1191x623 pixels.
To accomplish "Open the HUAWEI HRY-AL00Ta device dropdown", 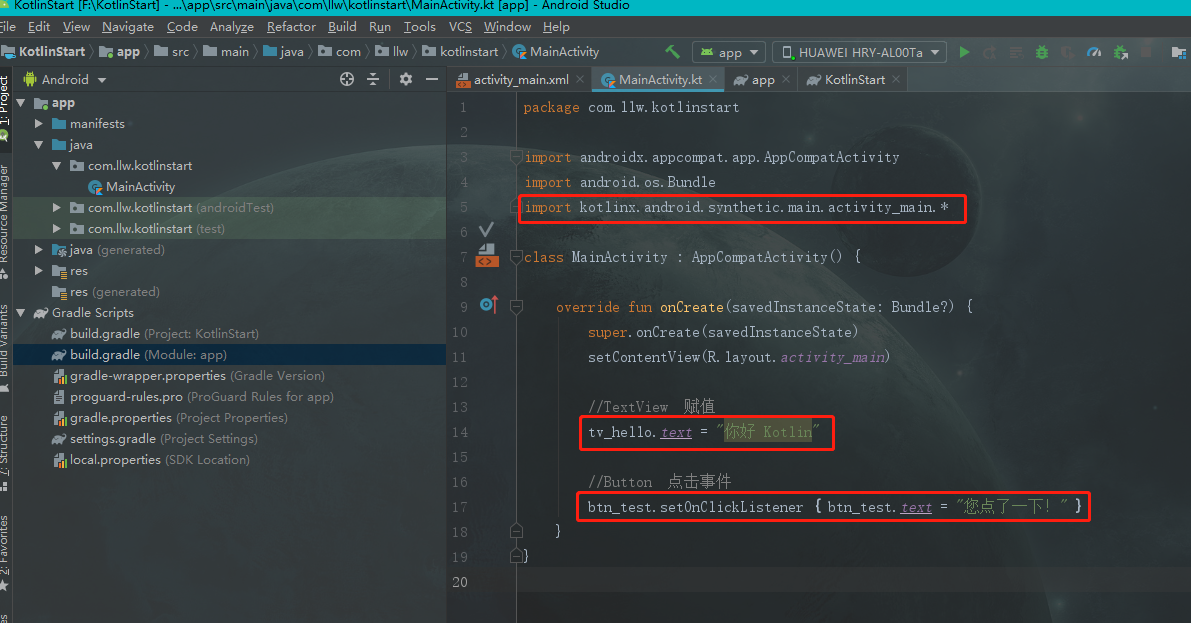I will 860,52.
